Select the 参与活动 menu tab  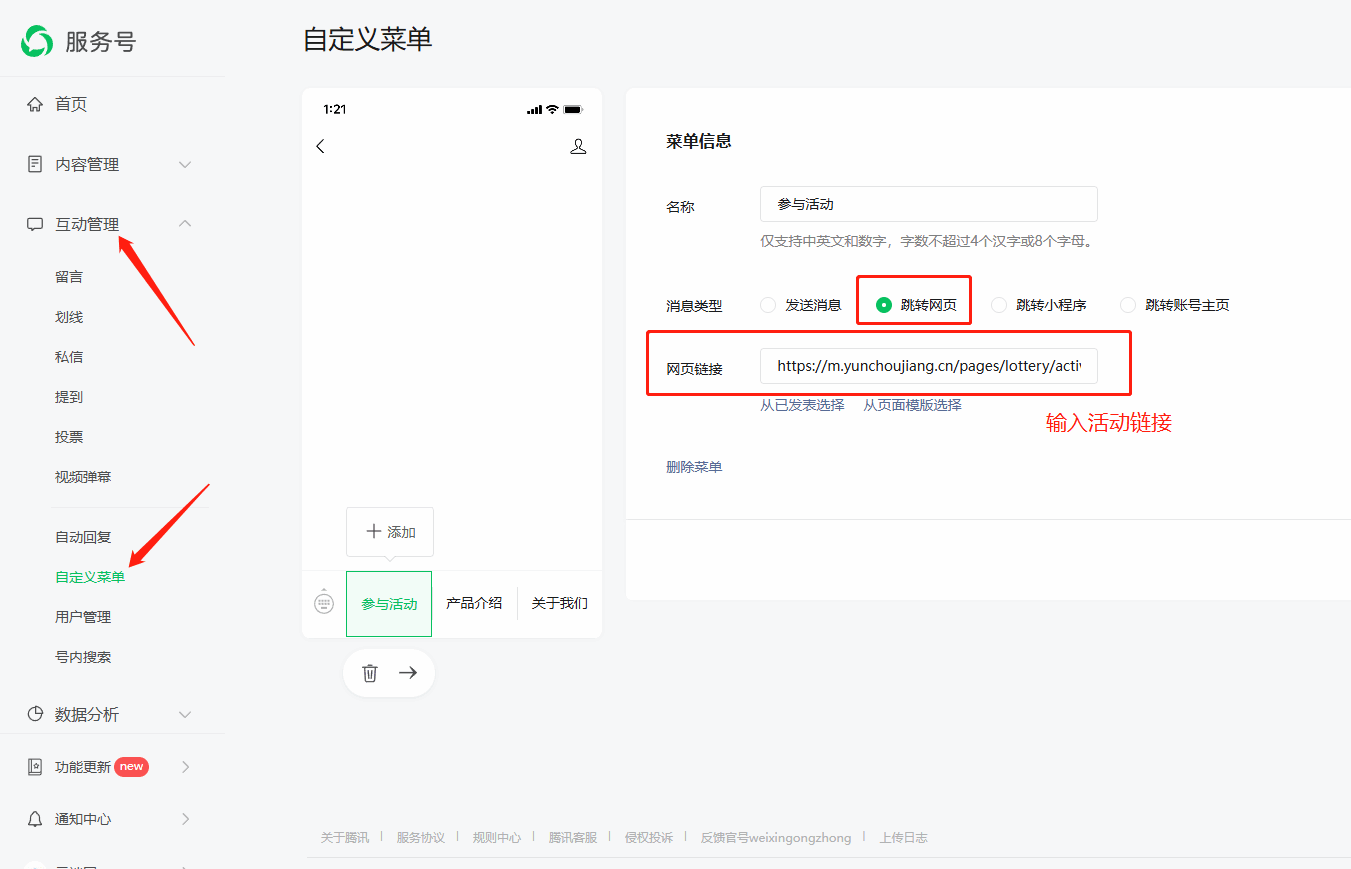click(x=389, y=604)
